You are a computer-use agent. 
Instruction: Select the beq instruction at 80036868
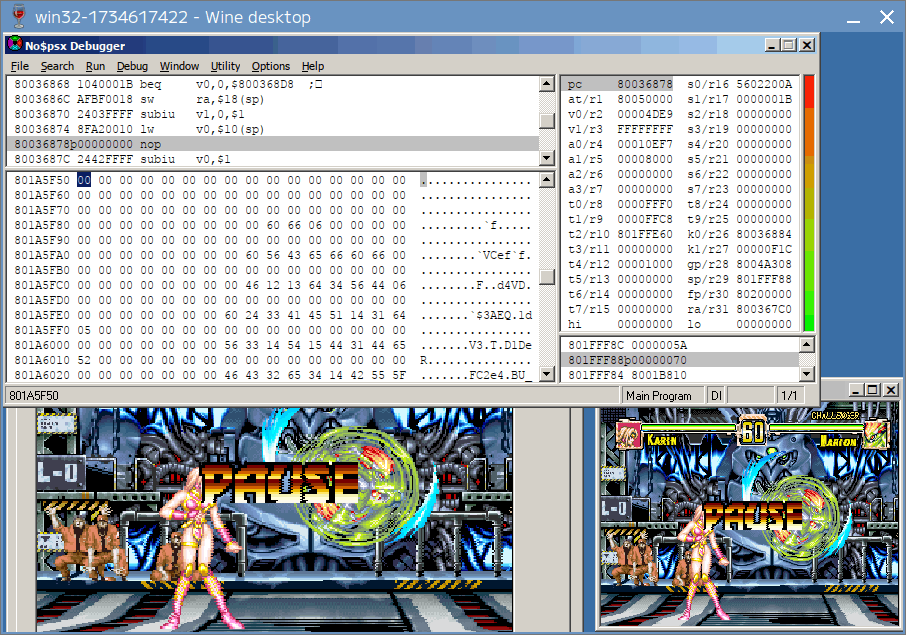click(x=273, y=84)
